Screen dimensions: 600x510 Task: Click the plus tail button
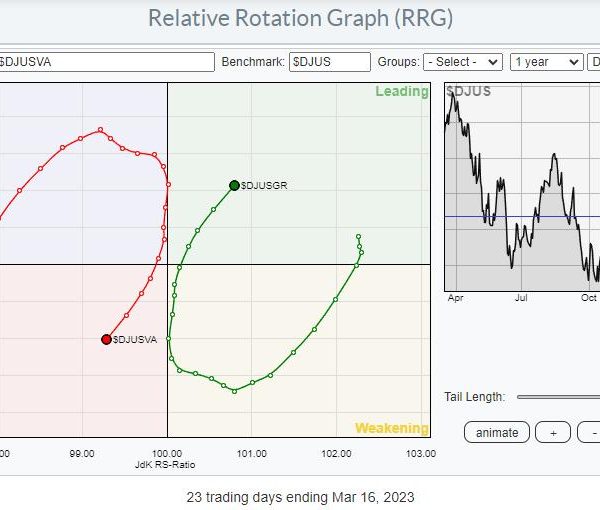tap(553, 432)
